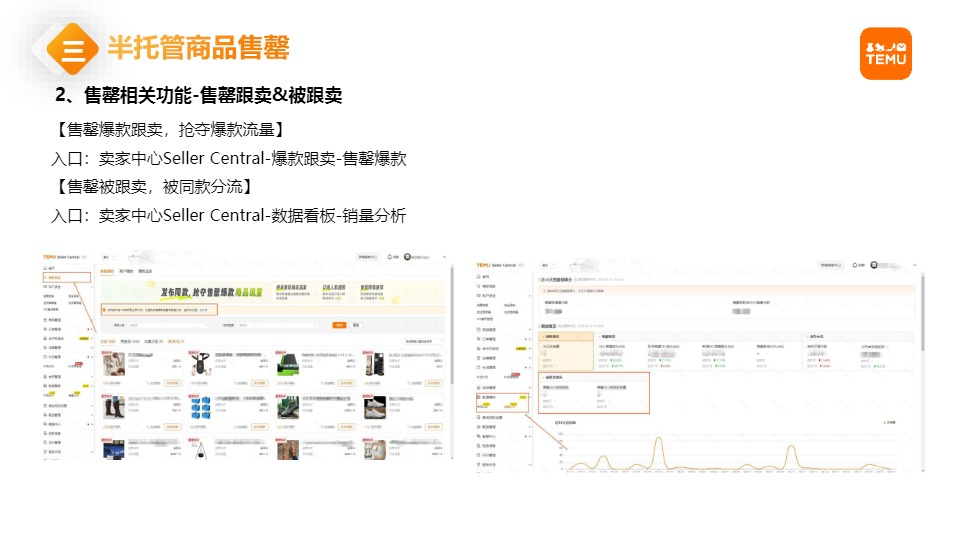Click the reset button beside the orange search button
The width and height of the screenshot is (960, 540).
pos(355,325)
